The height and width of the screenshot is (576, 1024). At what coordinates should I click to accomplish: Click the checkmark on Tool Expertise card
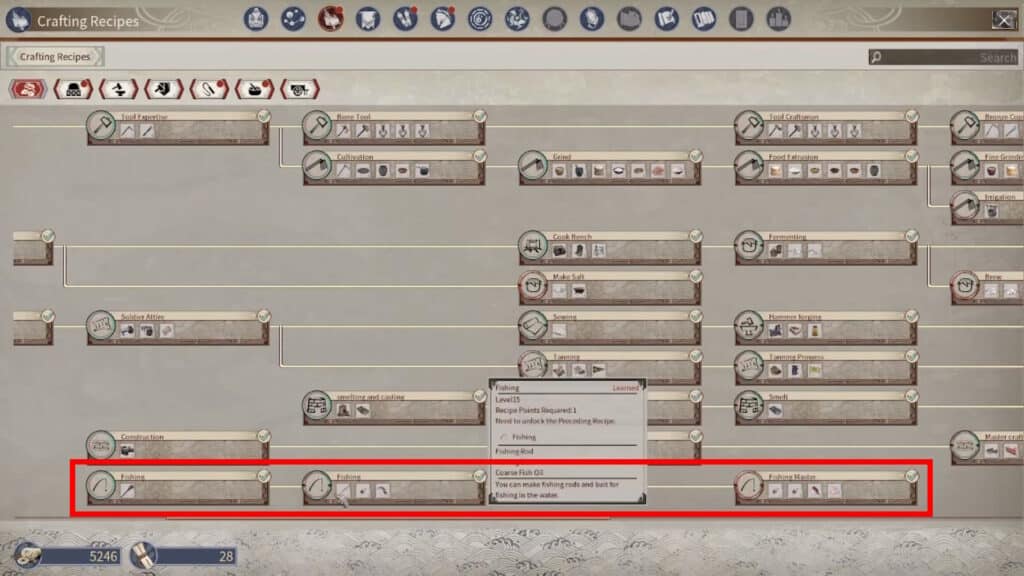pos(264,116)
